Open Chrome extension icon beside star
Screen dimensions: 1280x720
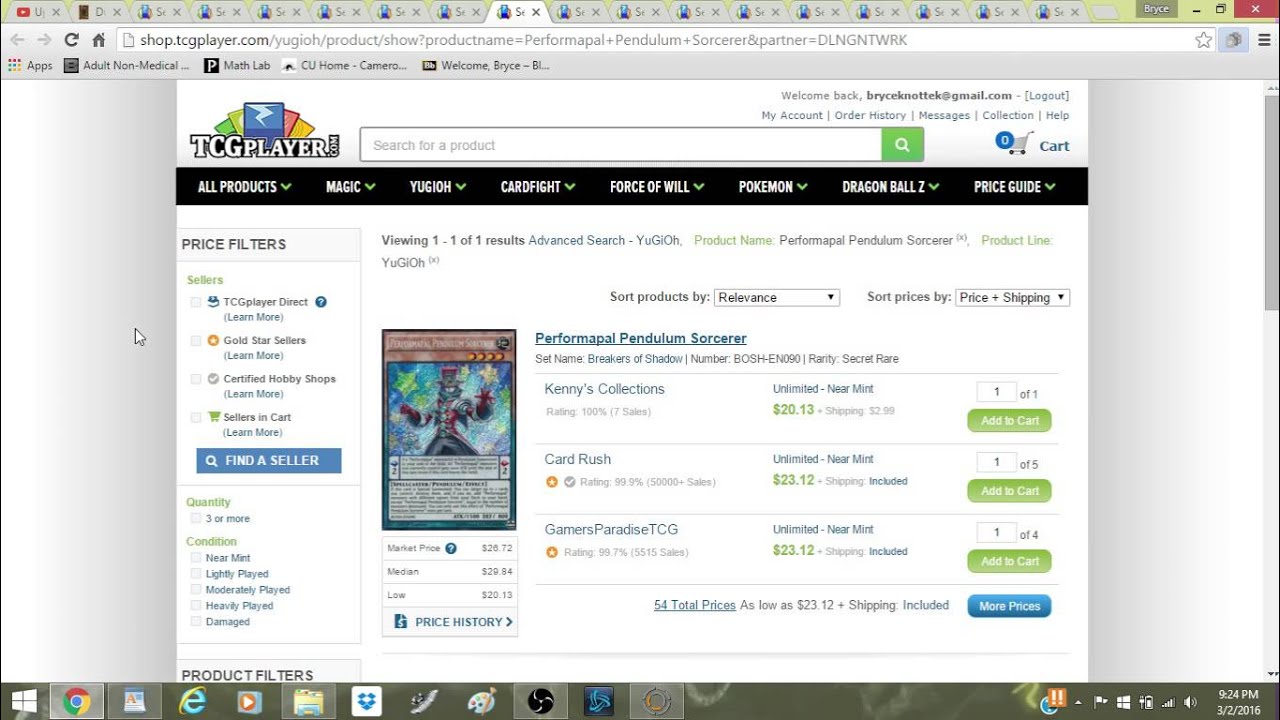coord(1234,40)
